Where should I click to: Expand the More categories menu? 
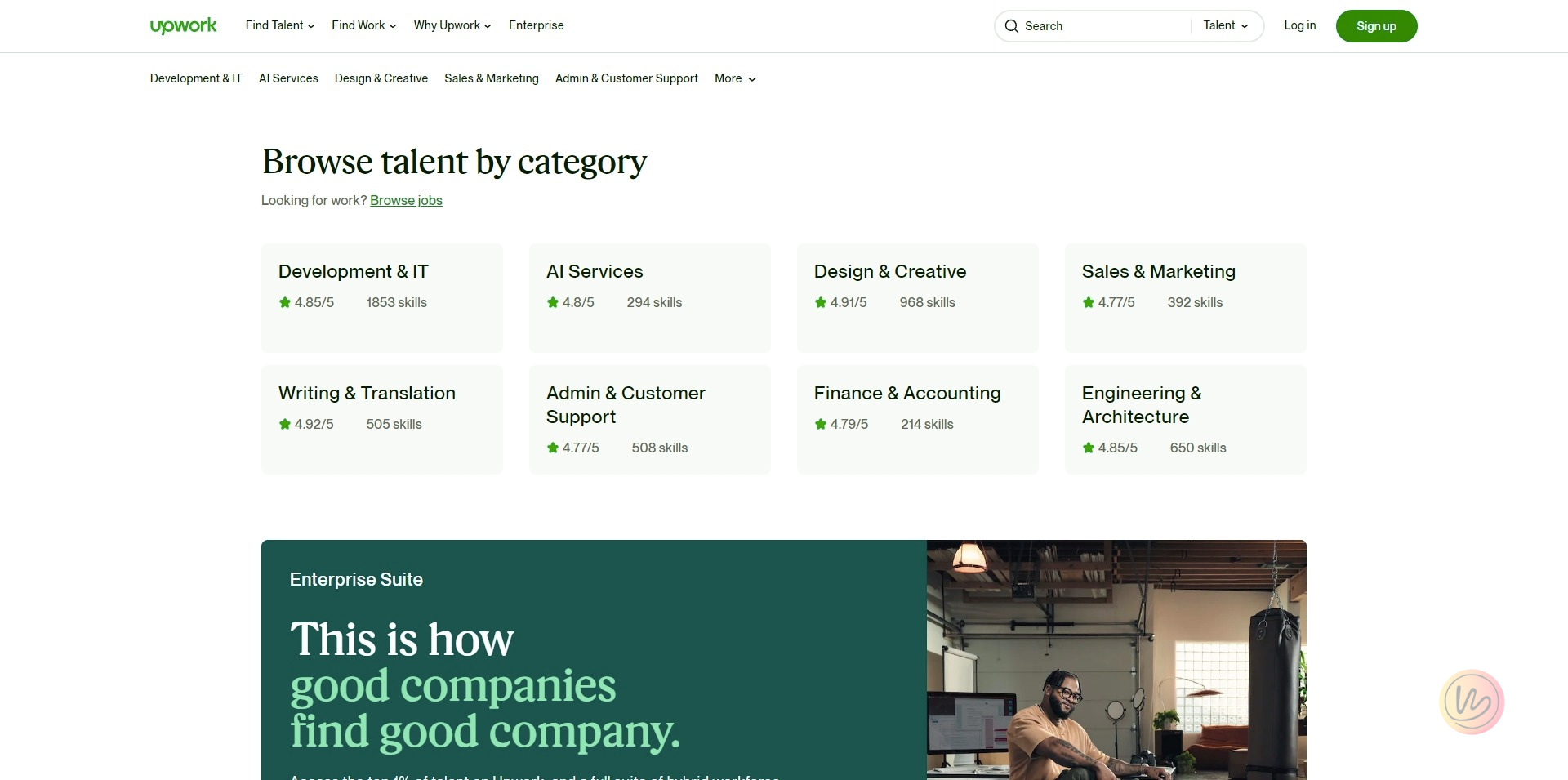pyautogui.click(x=735, y=78)
